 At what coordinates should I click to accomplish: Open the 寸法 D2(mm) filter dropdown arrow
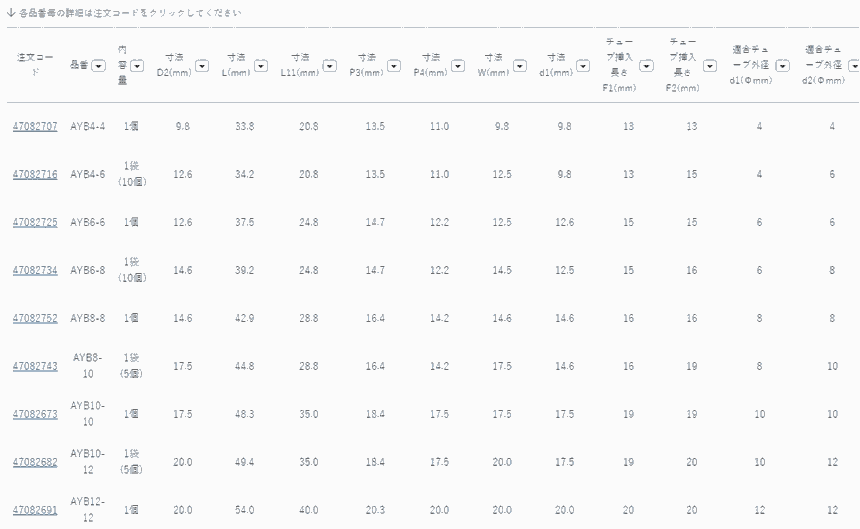tap(201, 66)
